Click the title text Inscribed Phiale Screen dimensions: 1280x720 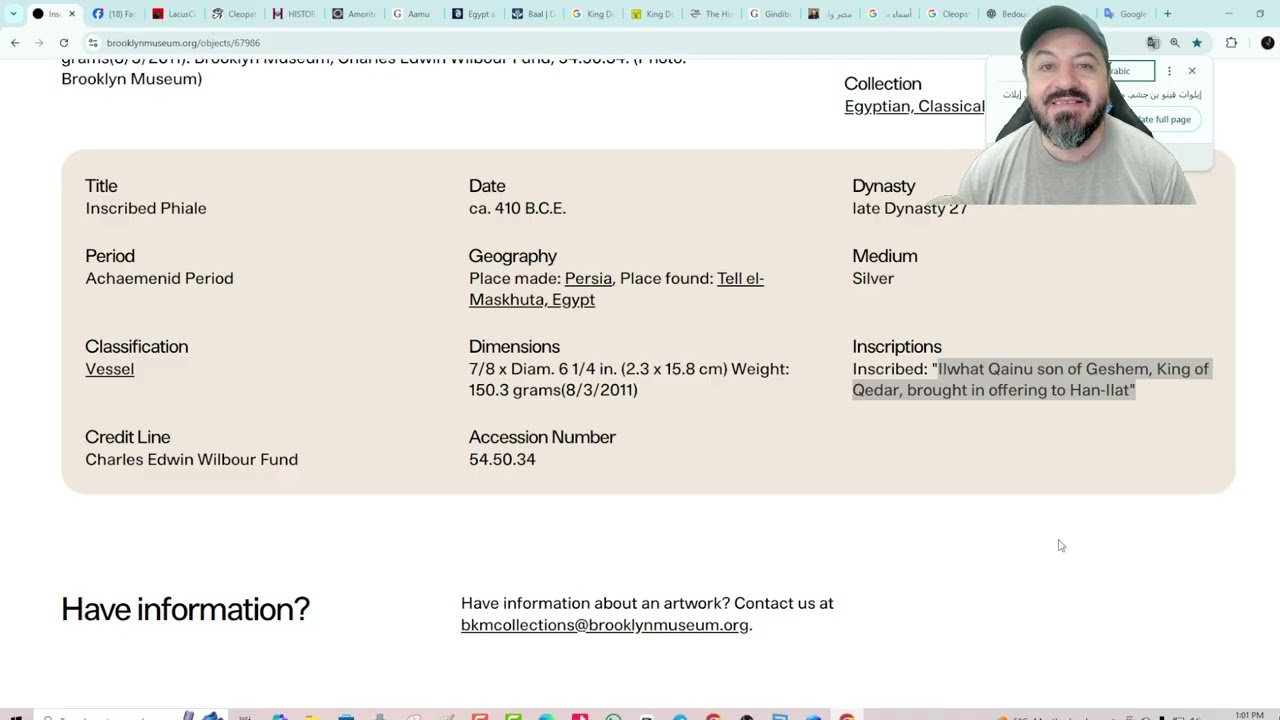point(146,208)
